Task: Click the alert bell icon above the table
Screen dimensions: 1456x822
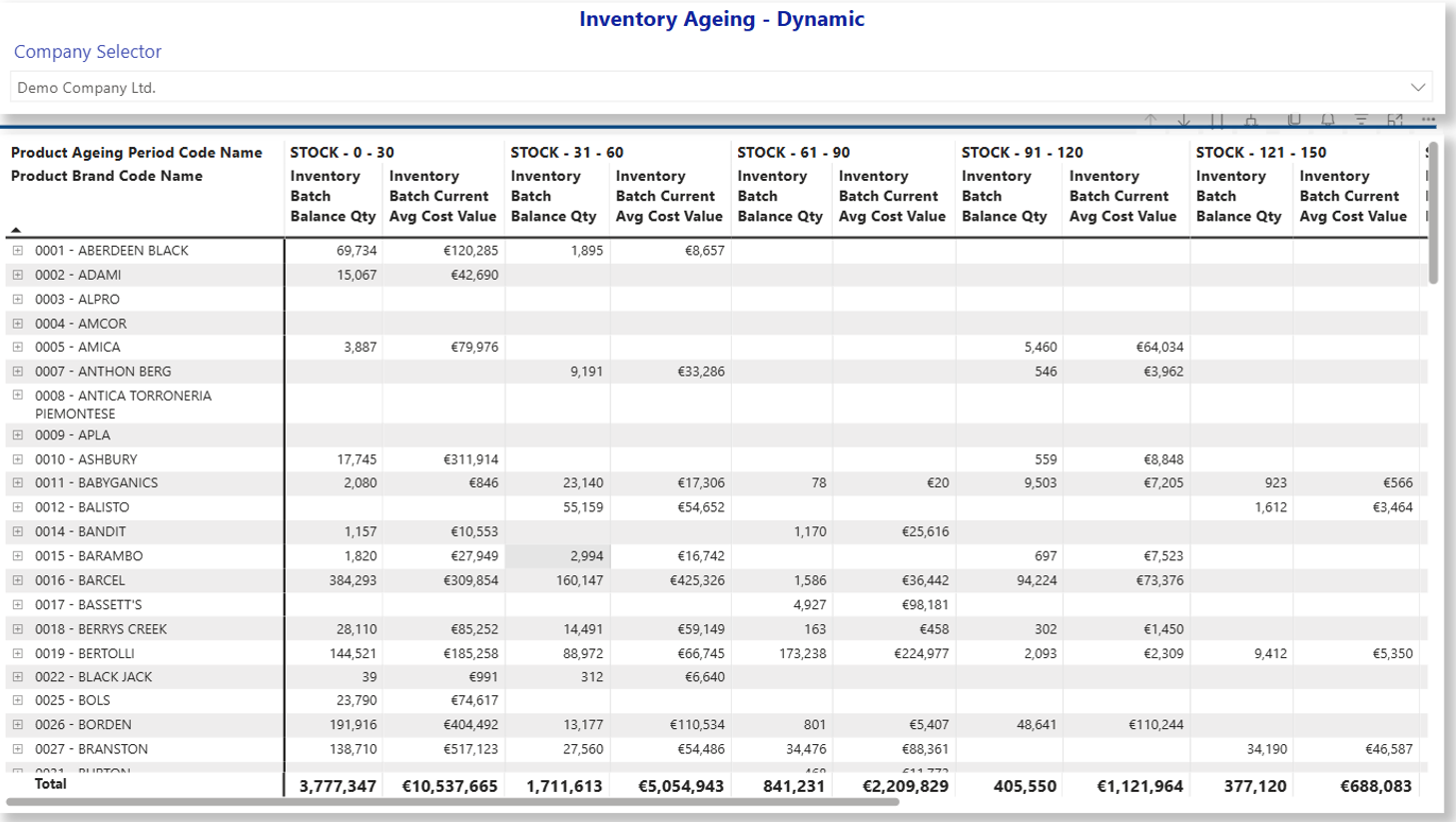Action: point(1327,120)
